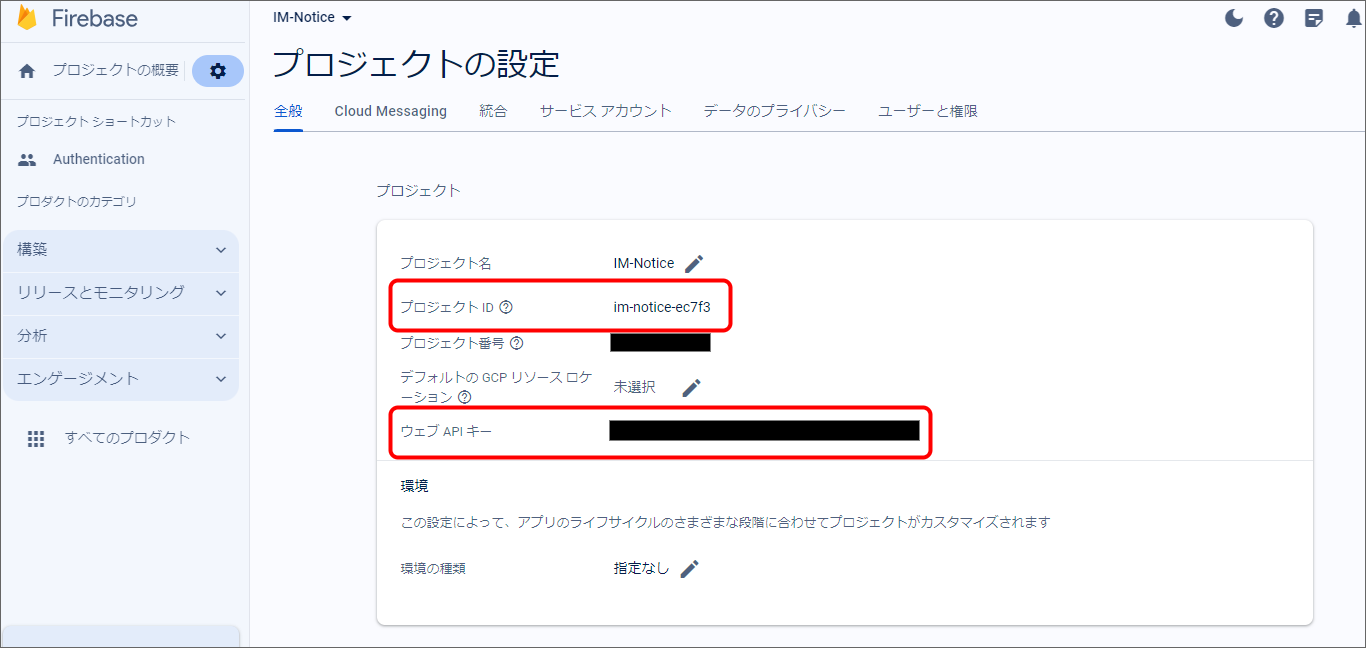
Task: Open the release notes icon
Action: 1314,17
